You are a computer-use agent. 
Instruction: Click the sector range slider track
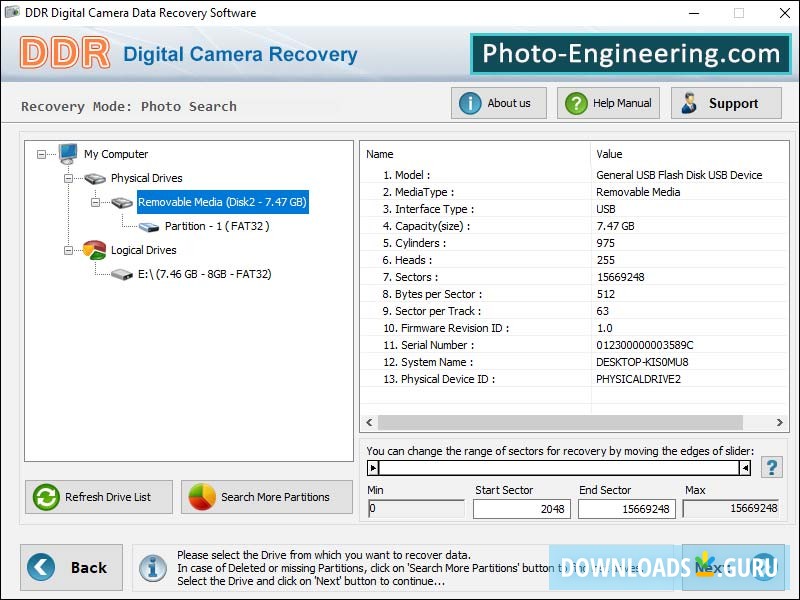(560, 466)
